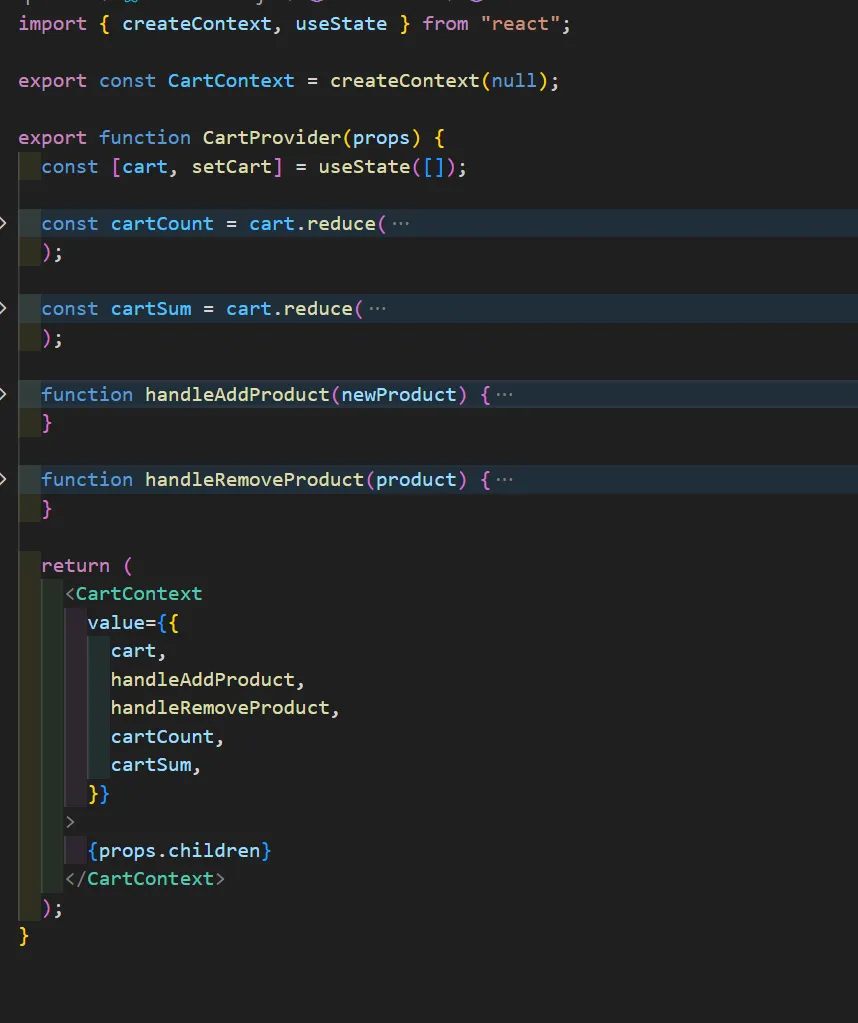The image size is (858, 1023).
Task: Click setCart in the useState destructuring
Action: (231, 167)
